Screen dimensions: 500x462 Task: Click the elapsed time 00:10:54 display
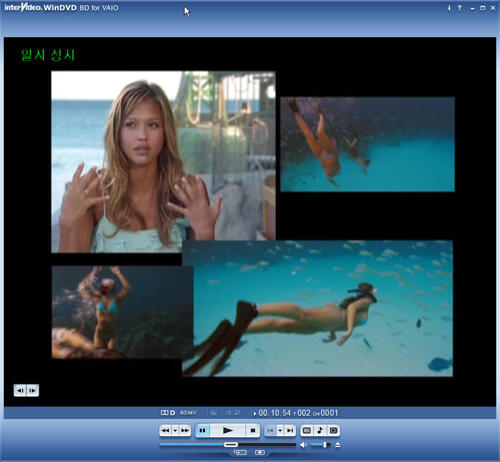[275, 413]
